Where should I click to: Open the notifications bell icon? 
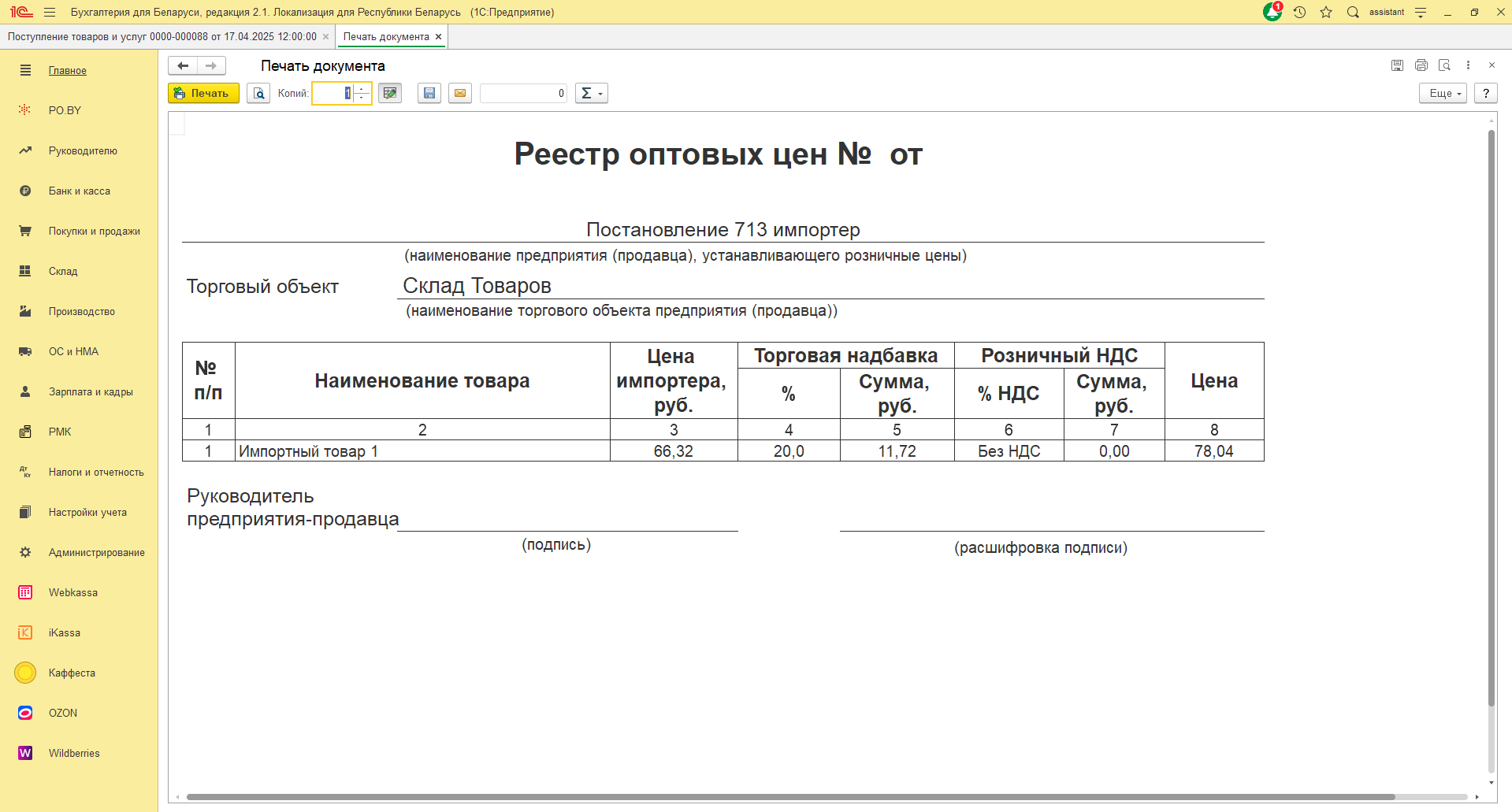(1272, 12)
